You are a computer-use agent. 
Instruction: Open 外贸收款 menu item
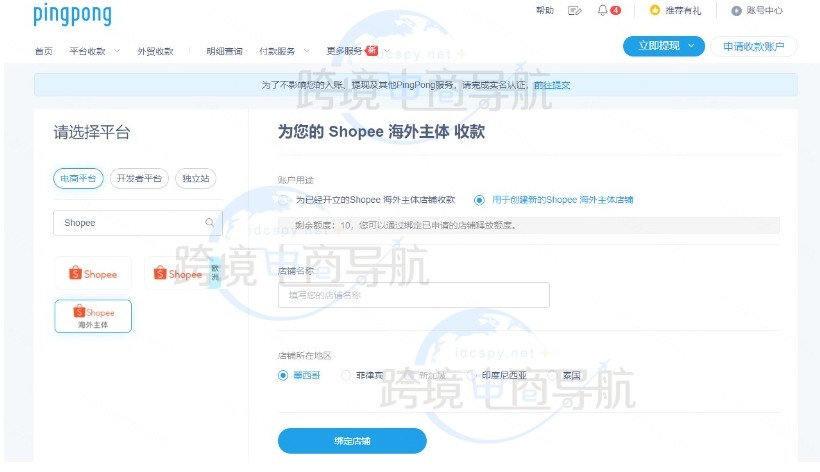tap(155, 51)
